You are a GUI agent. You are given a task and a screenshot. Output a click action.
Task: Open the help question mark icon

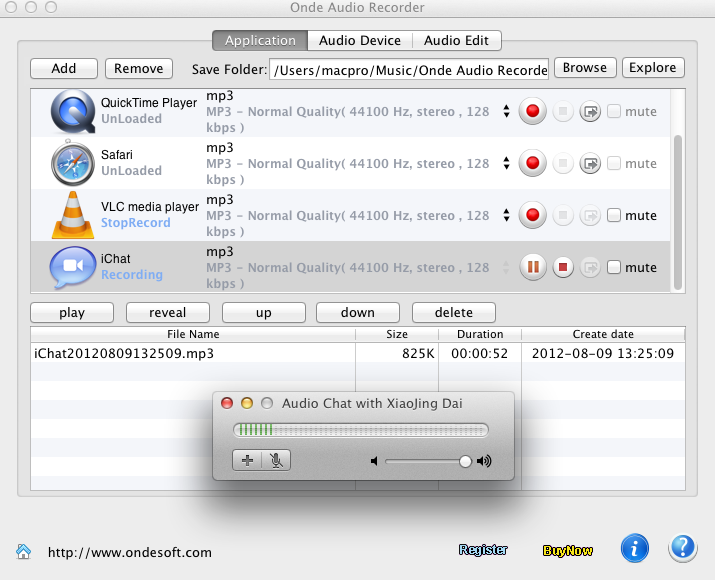(x=683, y=548)
